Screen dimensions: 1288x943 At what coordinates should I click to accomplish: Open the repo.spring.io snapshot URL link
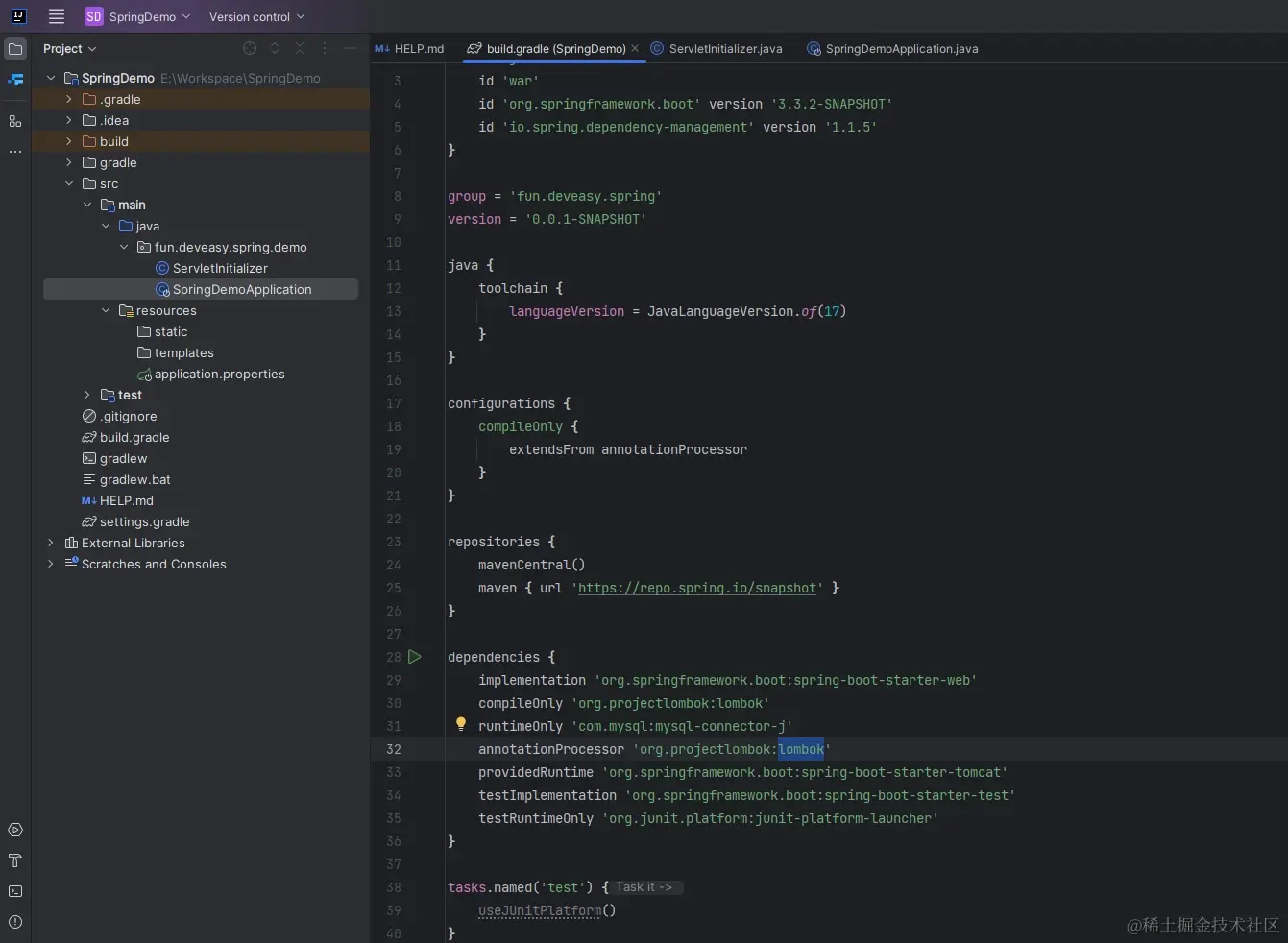[x=697, y=588]
